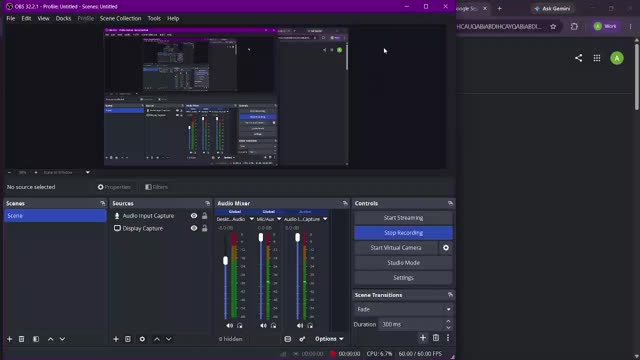Open the Google apps grid icon
The height and width of the screenshot is (360, 640).
(597, 58)
